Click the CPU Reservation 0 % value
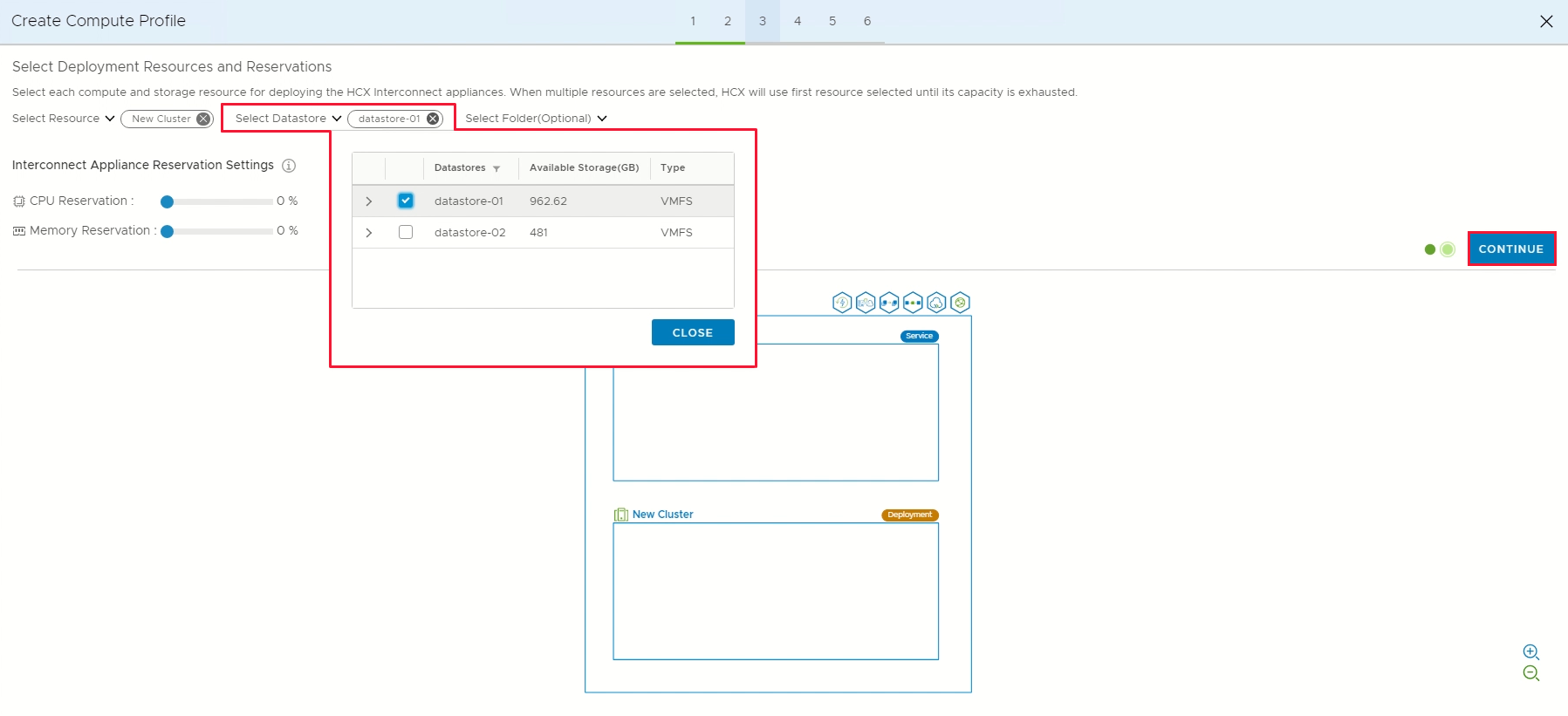Image resolution: width=1568 pixels, height=716 pixels. click(x=287, y=201)
